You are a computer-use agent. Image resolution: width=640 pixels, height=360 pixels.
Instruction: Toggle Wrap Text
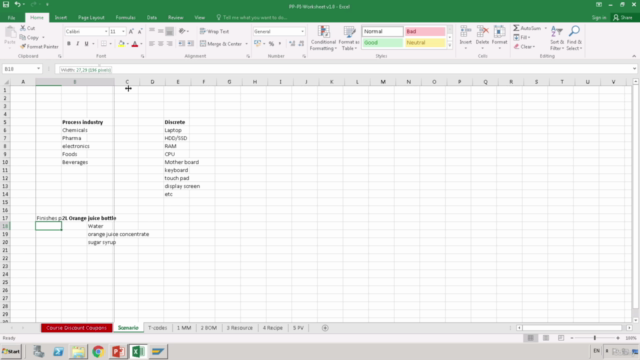(x=214, y=31)
